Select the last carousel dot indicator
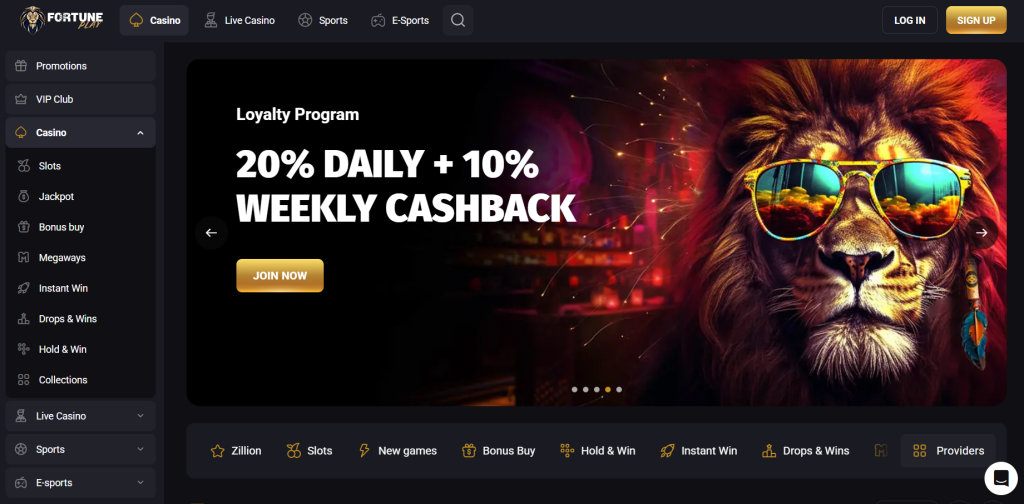Screen dimensions: 1024x504 (619, 389)
